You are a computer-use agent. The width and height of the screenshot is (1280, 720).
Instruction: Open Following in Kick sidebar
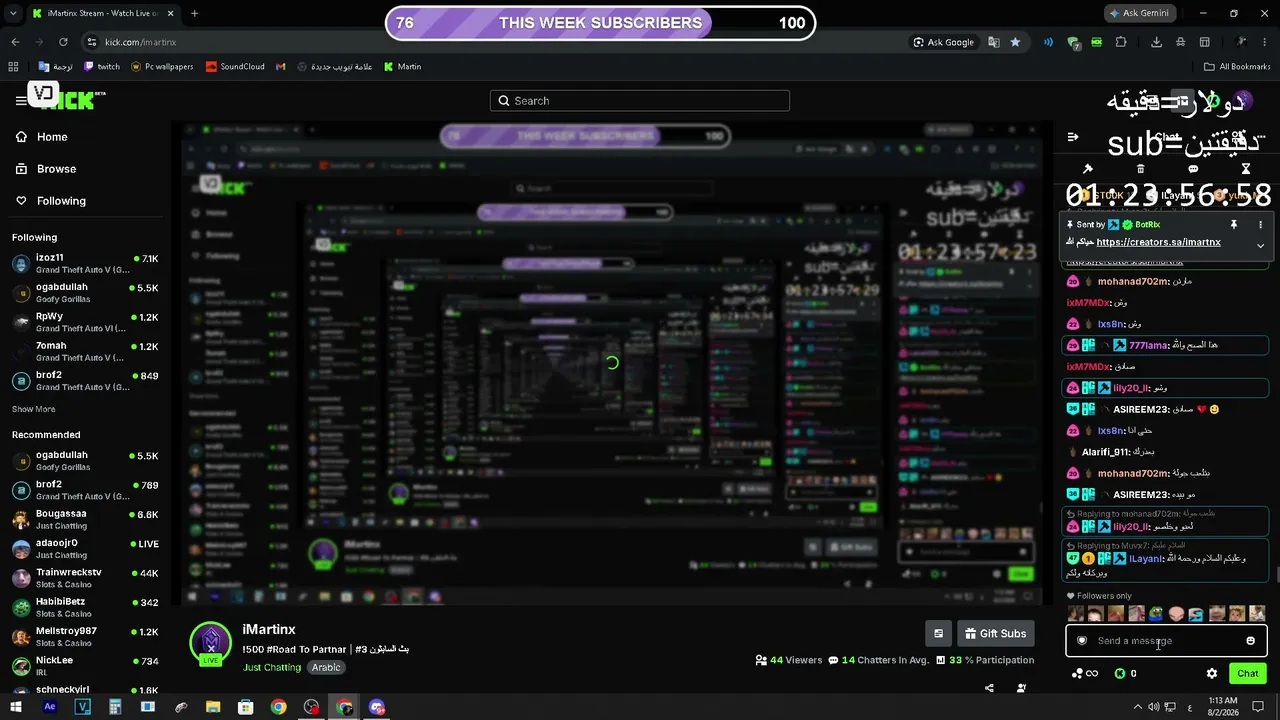(51, 201)
